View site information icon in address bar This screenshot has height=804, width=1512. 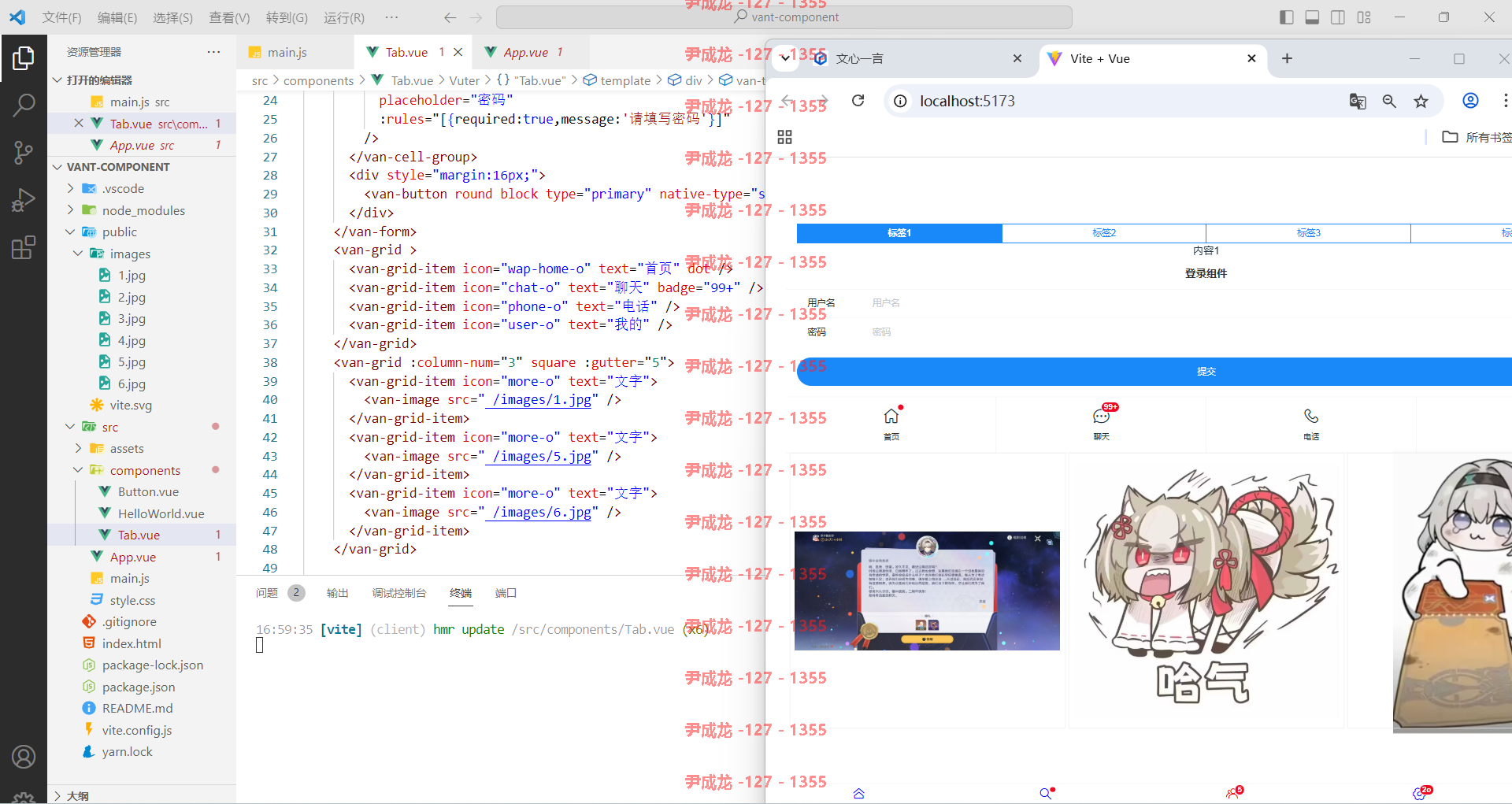pyautogui.click(x=901, y=101)
